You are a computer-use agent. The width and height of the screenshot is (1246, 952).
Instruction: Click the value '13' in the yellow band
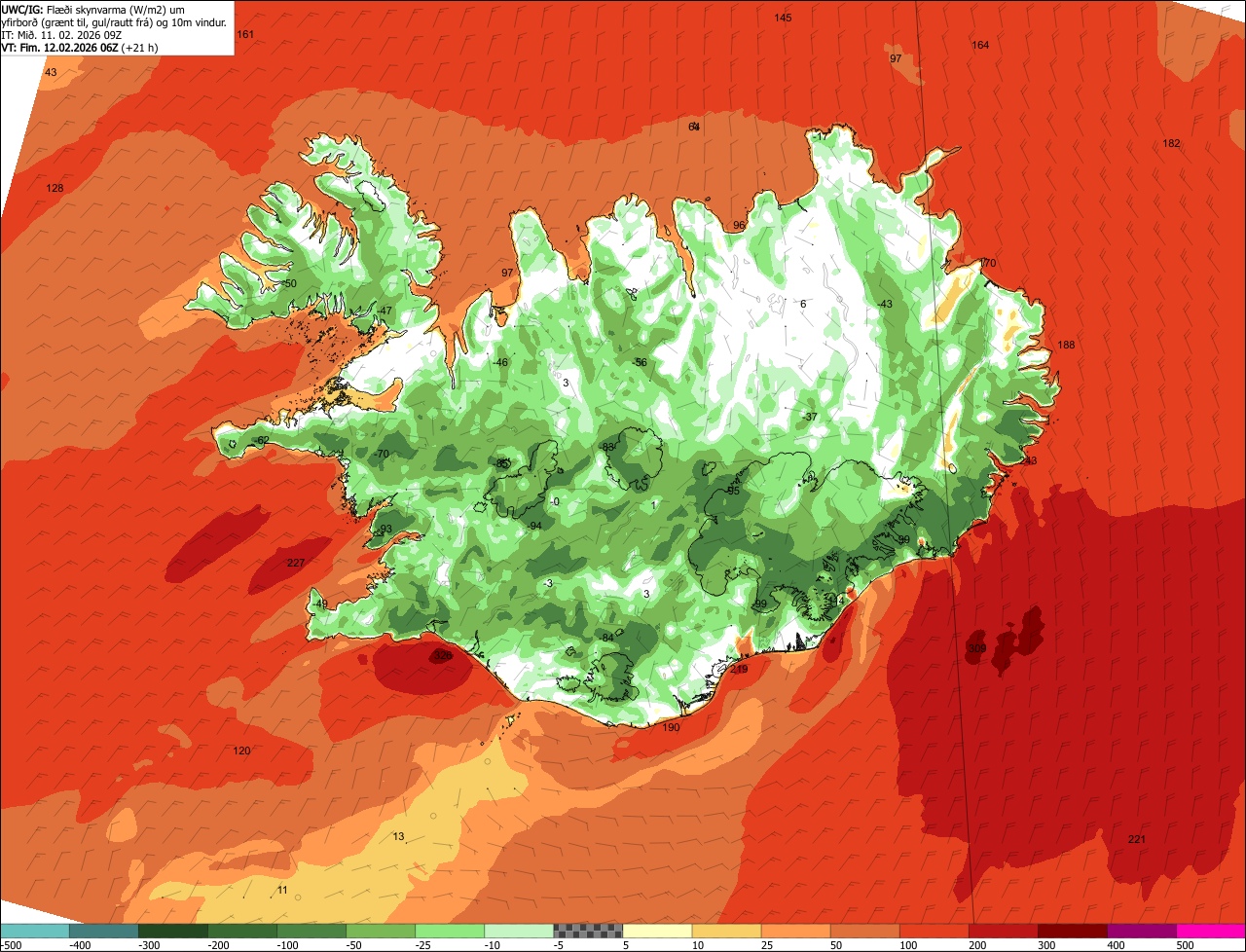[x=398, y=837]
